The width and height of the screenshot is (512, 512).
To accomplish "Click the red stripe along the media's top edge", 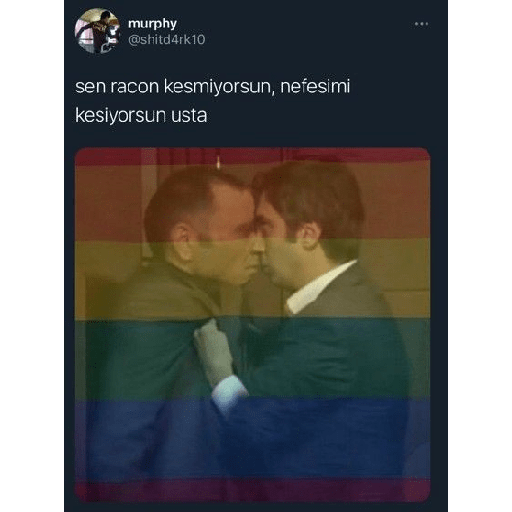I will point(252,156).
